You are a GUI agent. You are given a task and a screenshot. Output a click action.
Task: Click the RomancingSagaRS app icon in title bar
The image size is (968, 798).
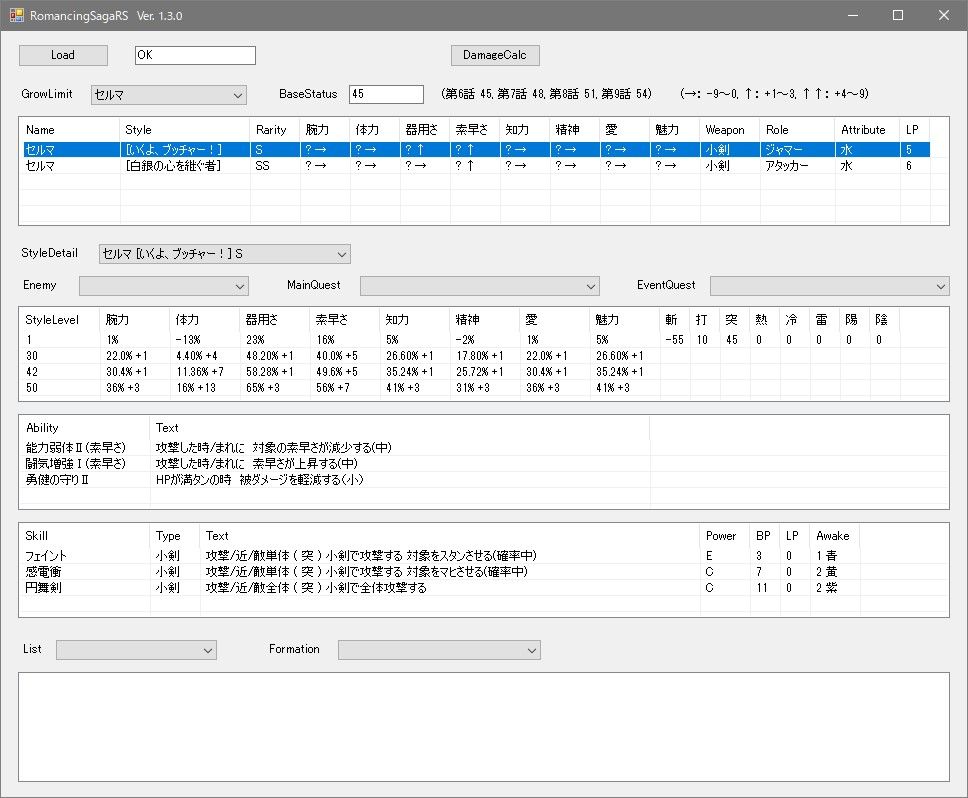click(x=17, y=15)
